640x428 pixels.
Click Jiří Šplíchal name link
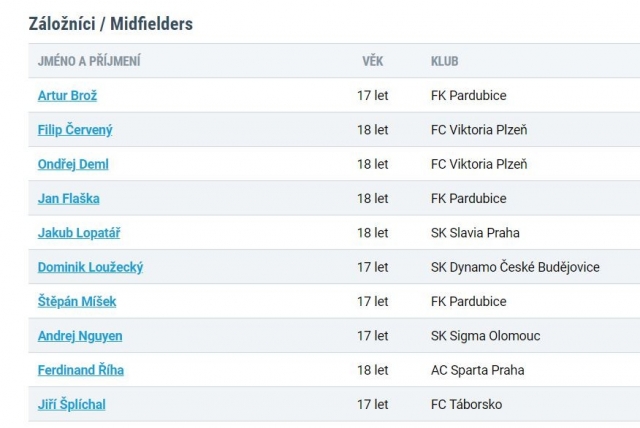click(x=71, y=404)
